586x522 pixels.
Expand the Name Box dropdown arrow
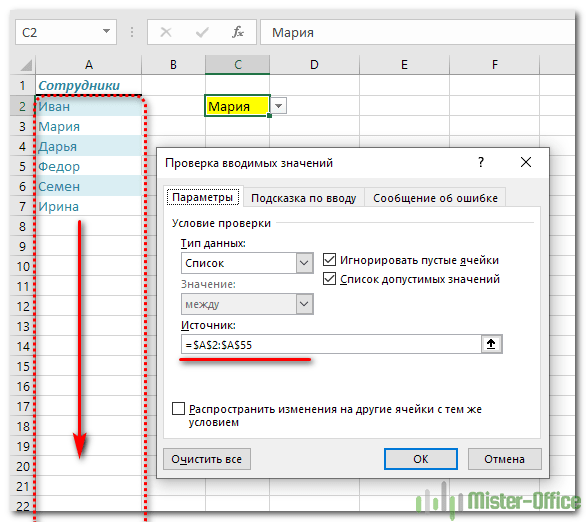[107, 31]
